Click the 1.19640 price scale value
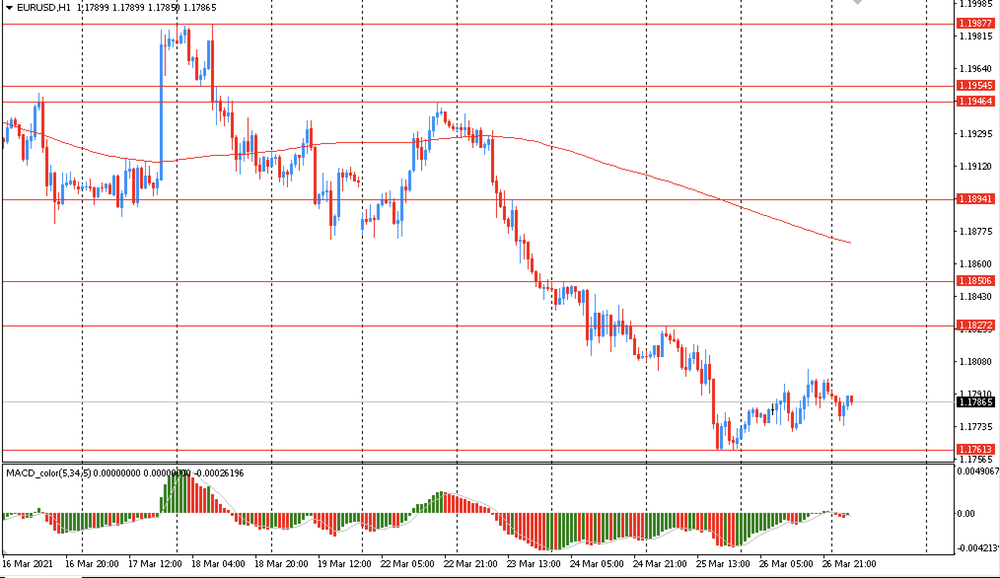The height and width of the screenshot is (578, 1000). (x=976, y=69)
